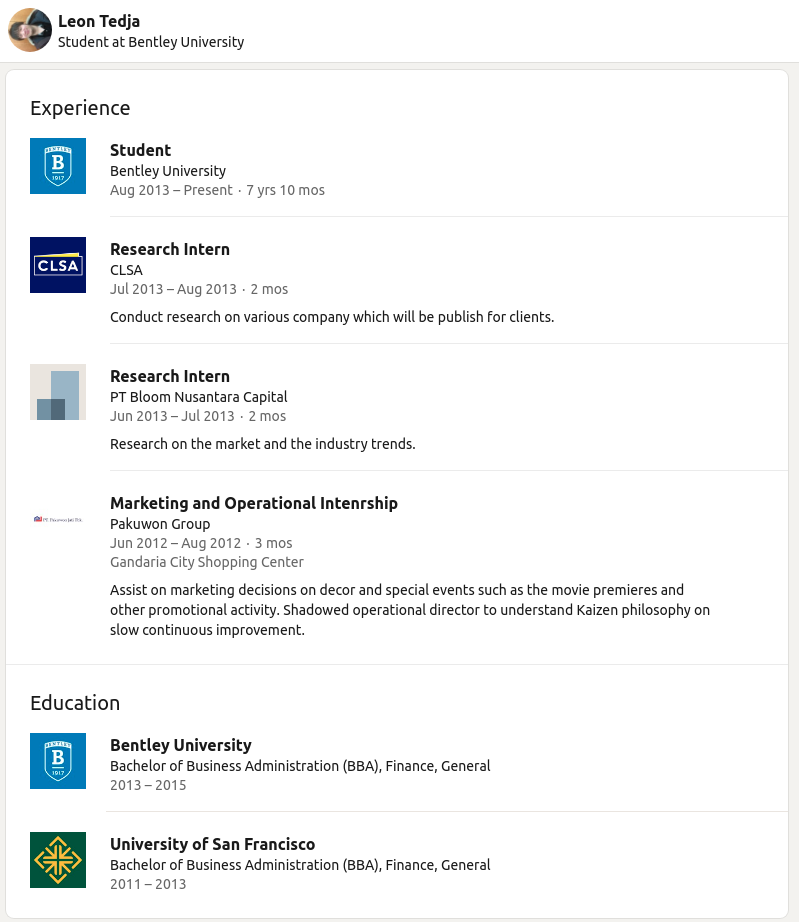Click 'Conduct research on various company' description
Screen dimensions: 799x922
coord(332,317)
